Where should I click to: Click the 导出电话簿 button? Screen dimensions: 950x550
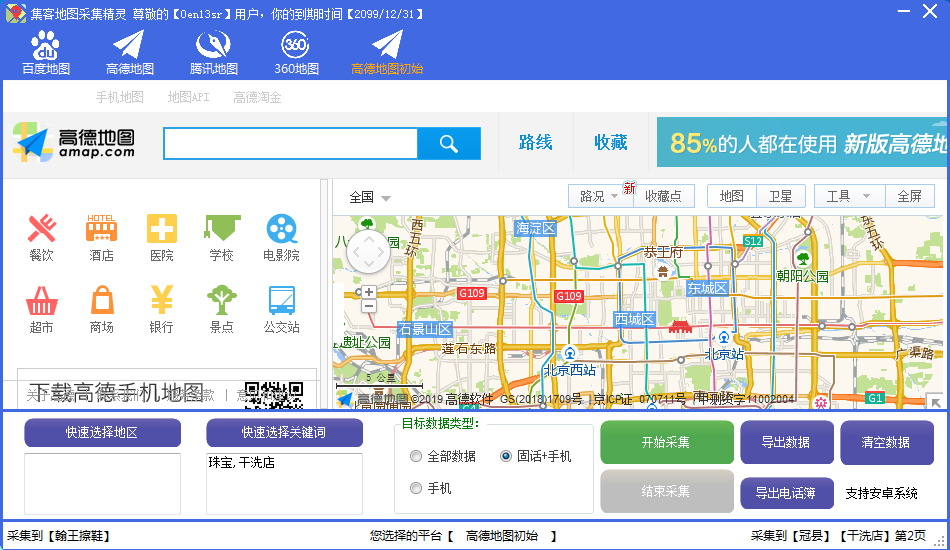pos(785,493)
